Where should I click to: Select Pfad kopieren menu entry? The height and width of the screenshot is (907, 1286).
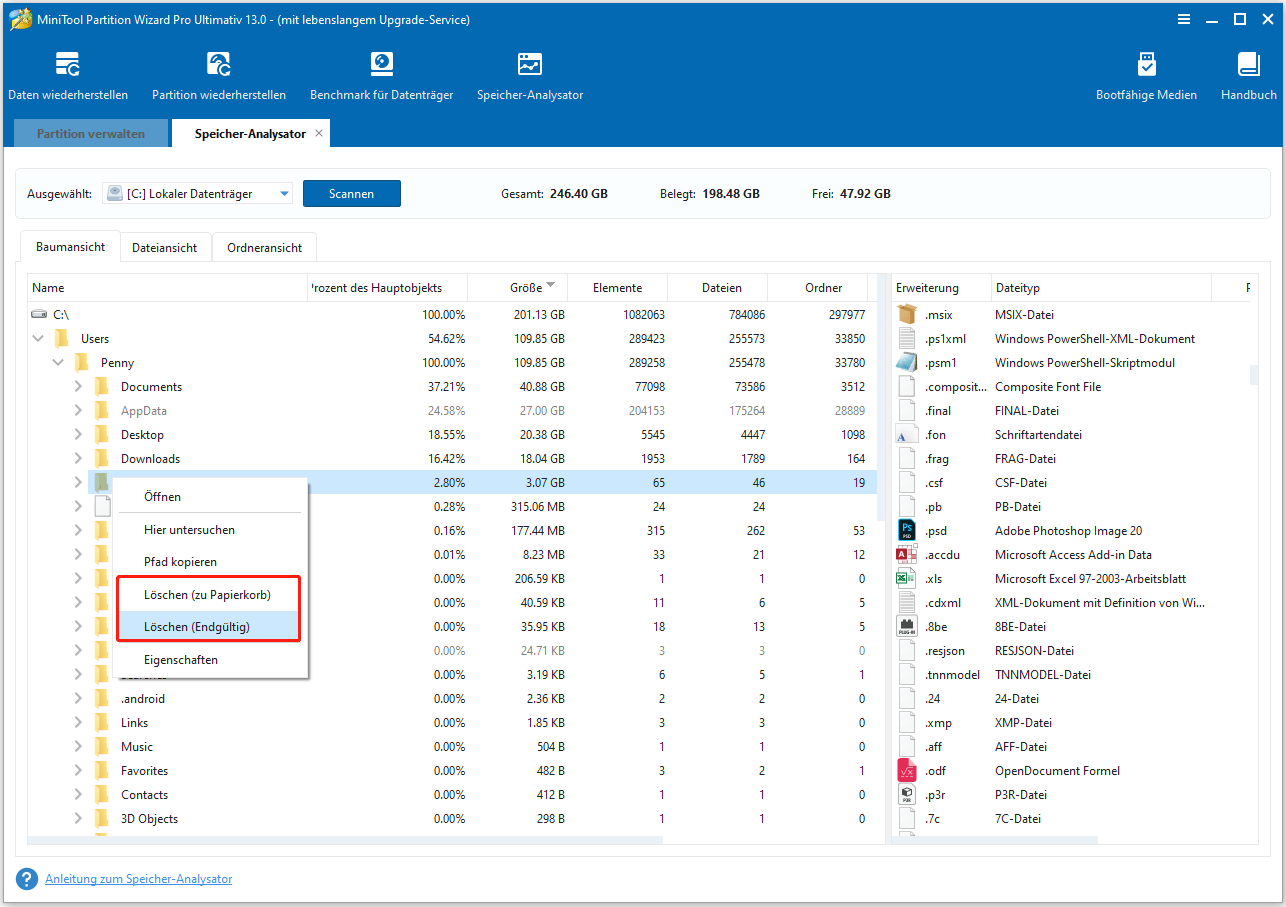pos(180,562)
